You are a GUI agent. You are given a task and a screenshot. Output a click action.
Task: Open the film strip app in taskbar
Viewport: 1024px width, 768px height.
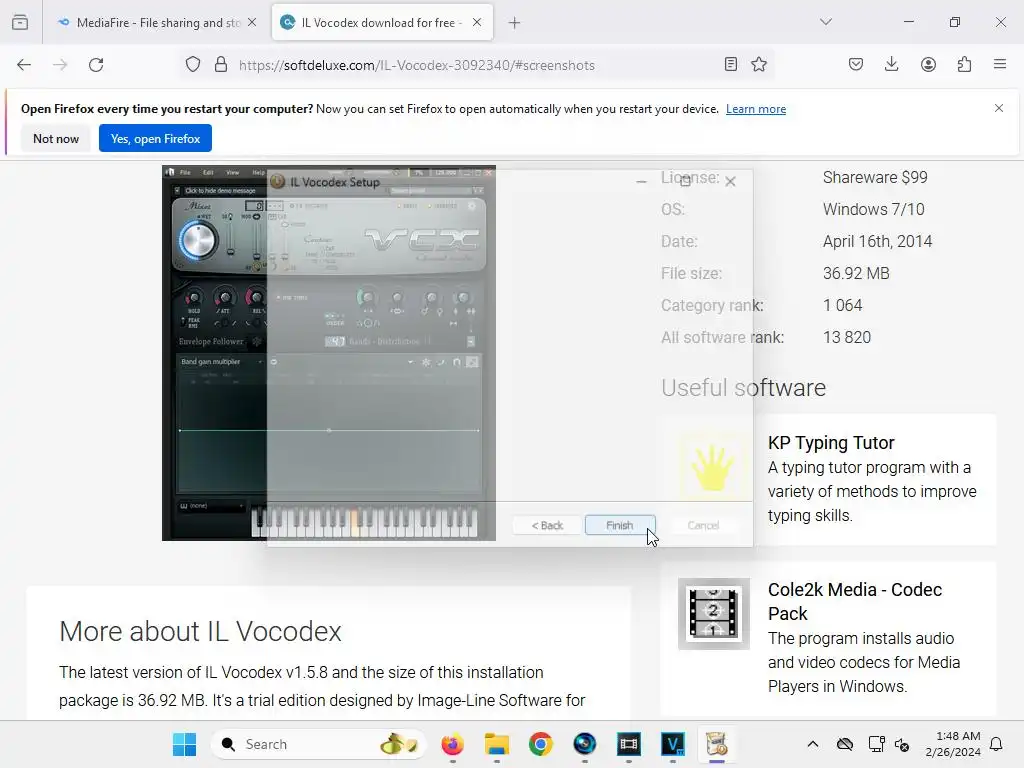coord(628,744)
